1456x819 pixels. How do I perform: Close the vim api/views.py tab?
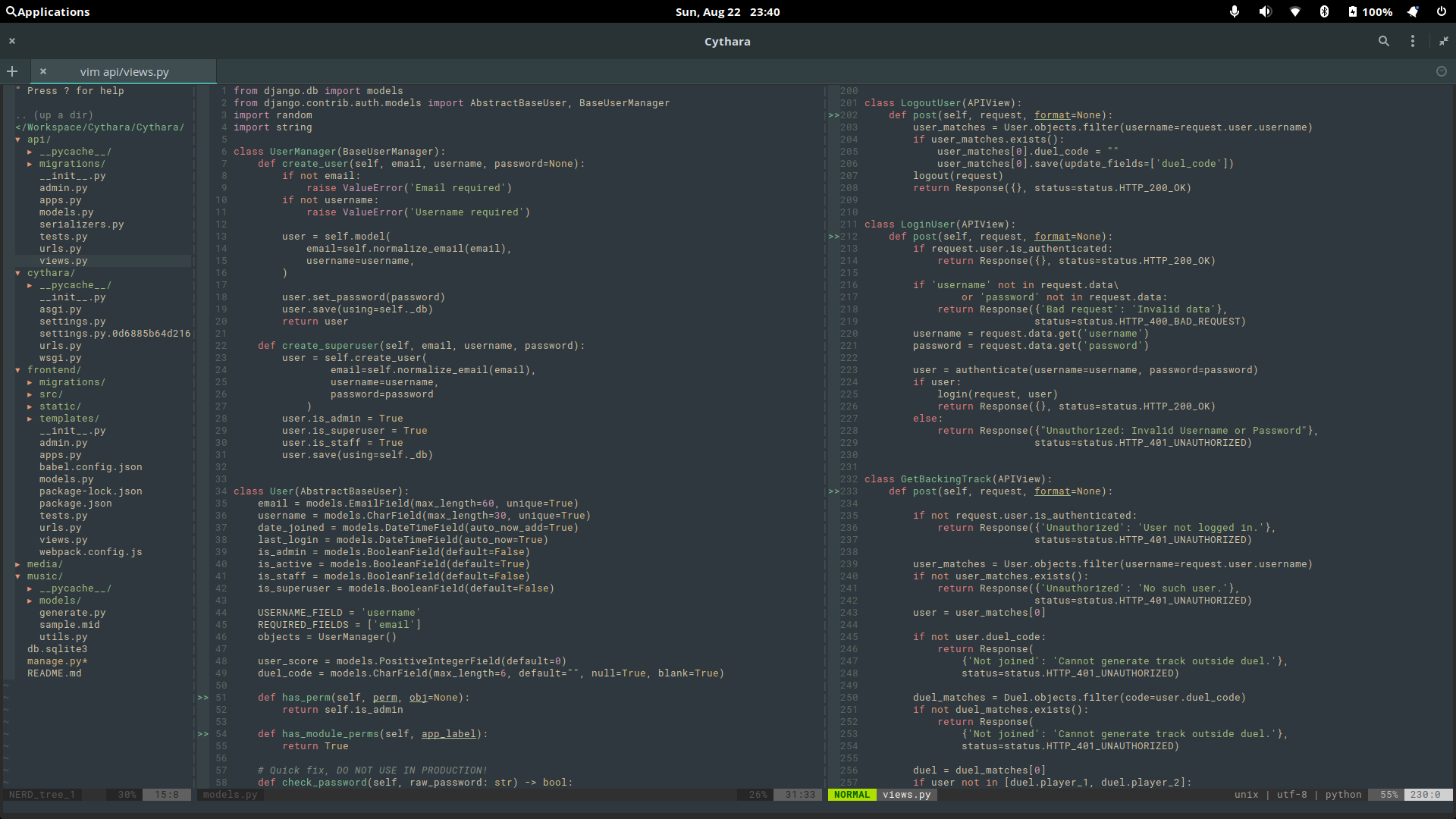click(43, 71)
